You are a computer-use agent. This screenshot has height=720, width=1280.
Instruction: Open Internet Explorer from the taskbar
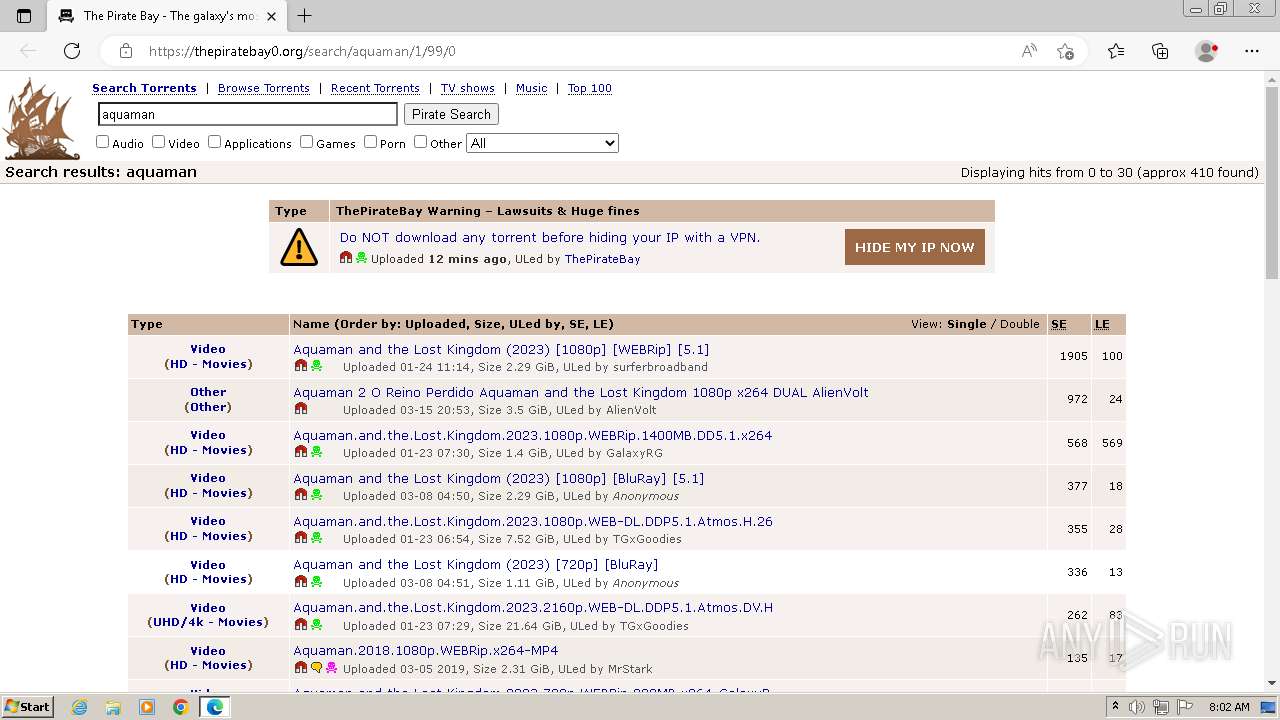click(79, 707)
